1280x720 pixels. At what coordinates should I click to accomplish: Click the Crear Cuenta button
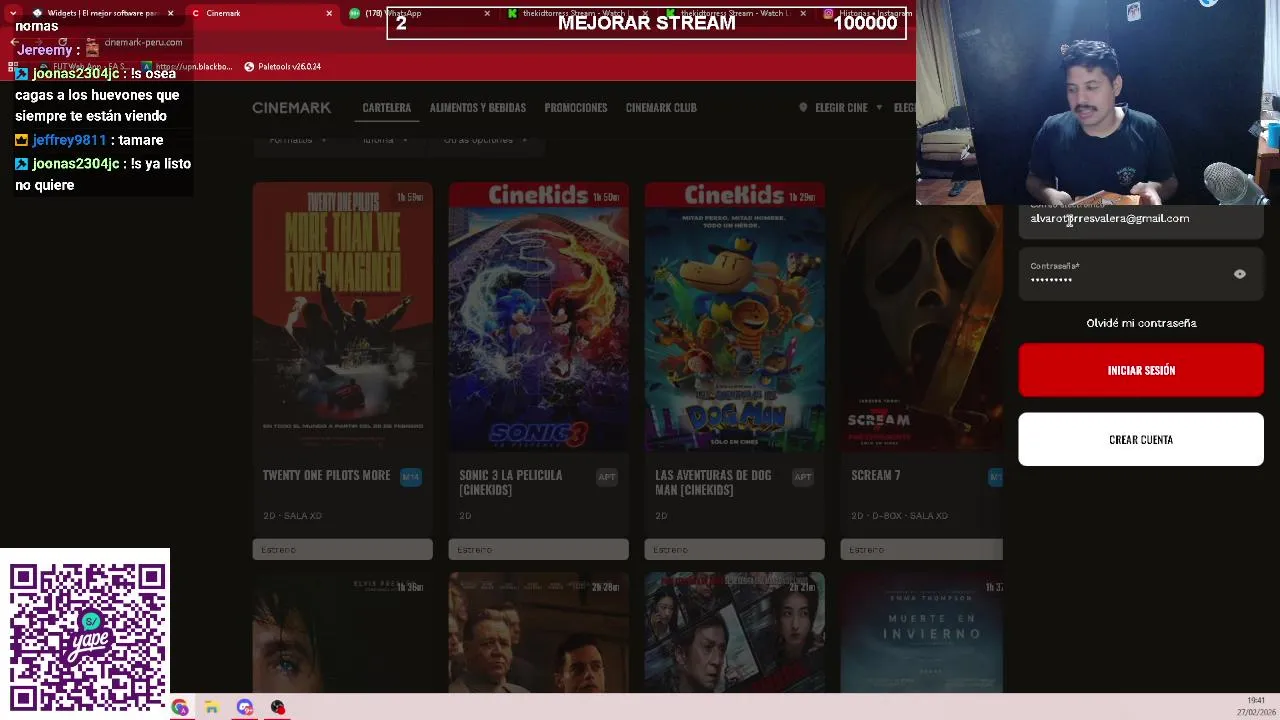tap(1141, 439)
